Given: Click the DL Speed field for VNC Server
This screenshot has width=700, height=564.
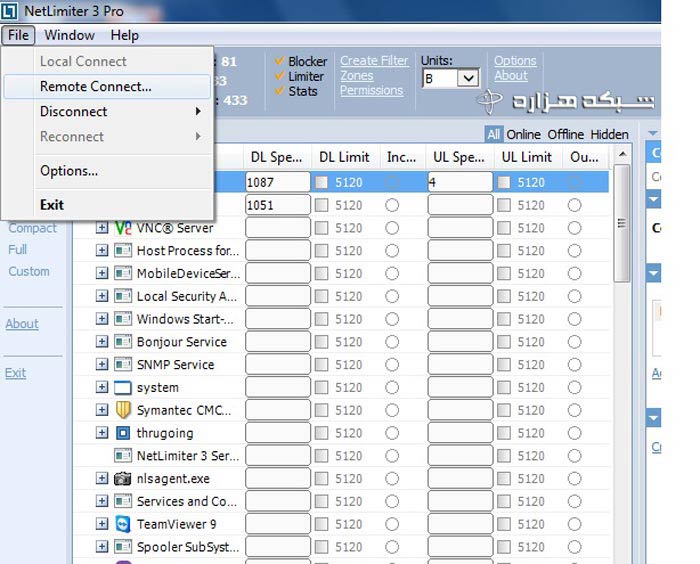Looking at the screenshot, I should coord(278,228).
